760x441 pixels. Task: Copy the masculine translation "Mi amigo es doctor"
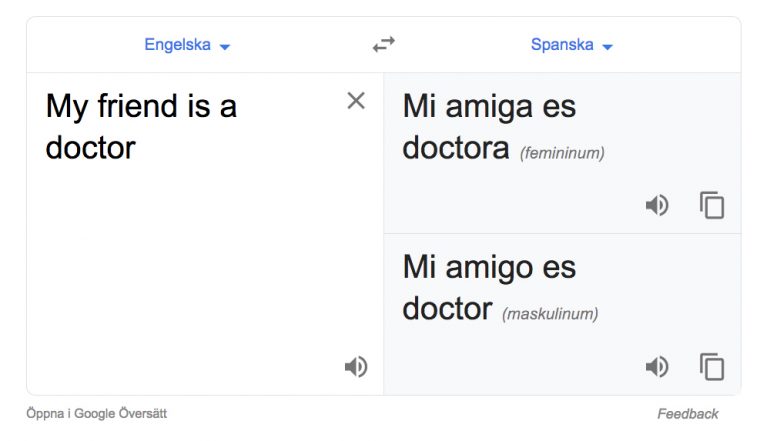tap(712, 367)
